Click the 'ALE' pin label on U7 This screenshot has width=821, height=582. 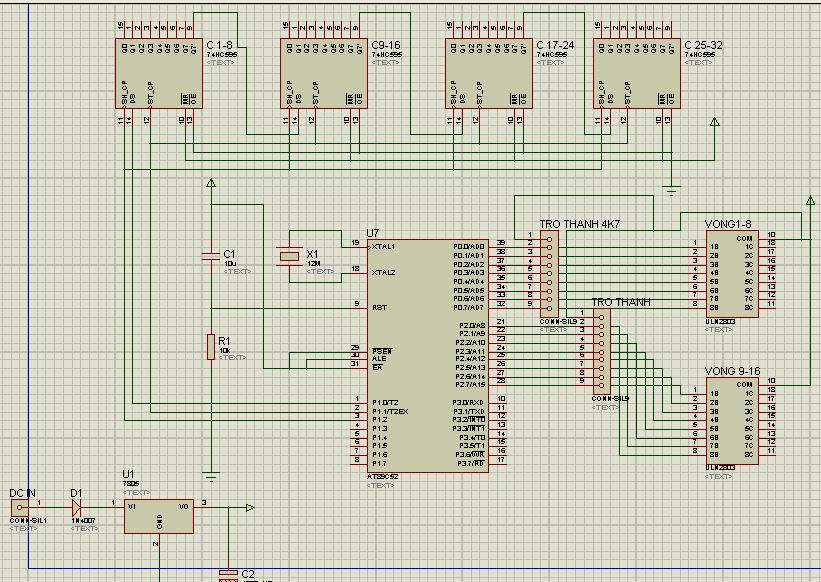pyautogui.click(x=379, y=359)
